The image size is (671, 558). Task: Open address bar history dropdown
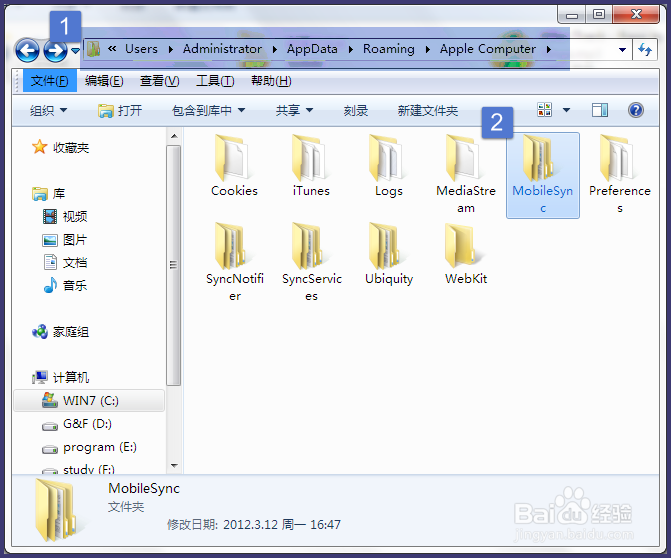pyautogui.click(x=623, y=50)
